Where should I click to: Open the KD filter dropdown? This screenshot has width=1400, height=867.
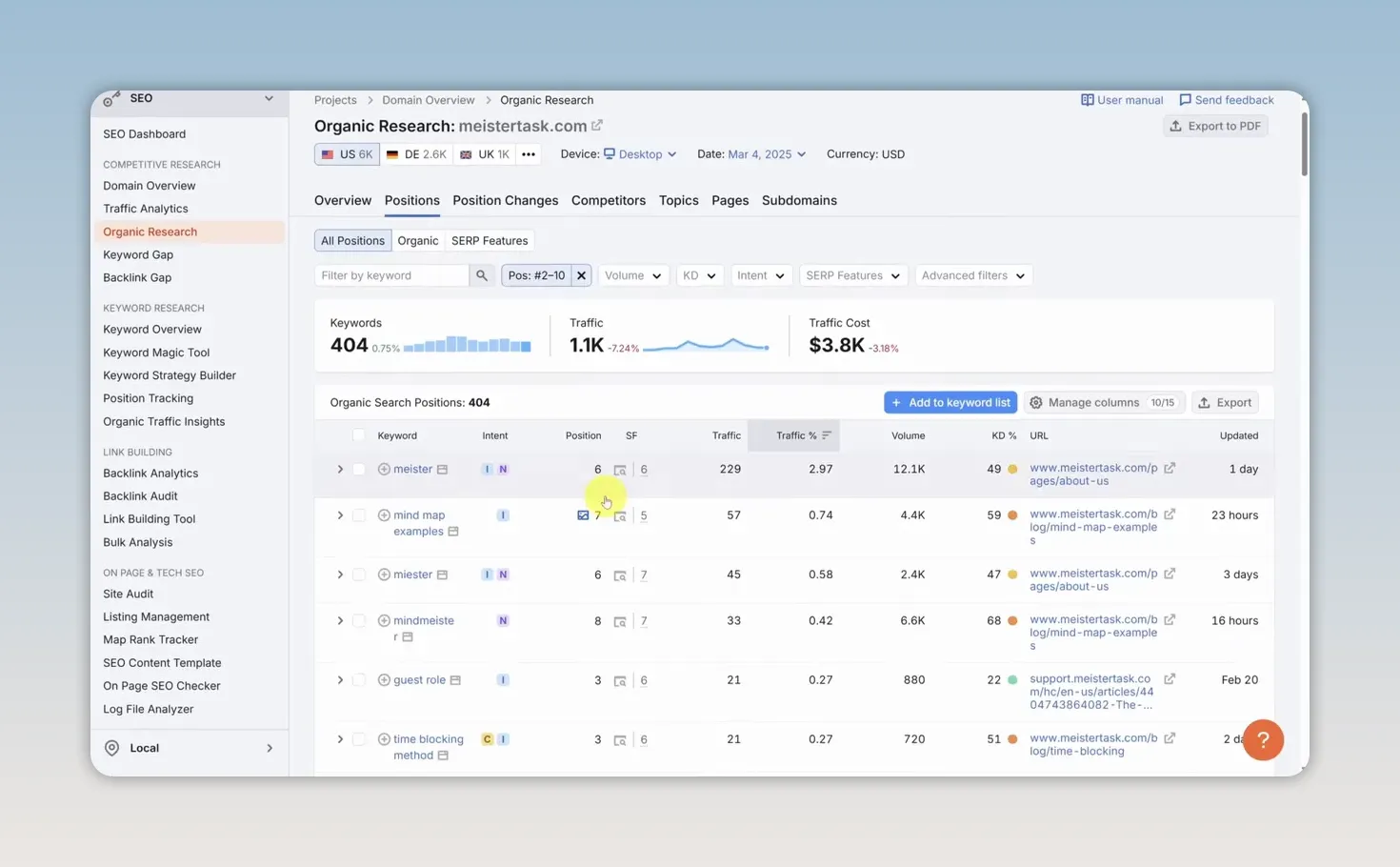[699, 275]
